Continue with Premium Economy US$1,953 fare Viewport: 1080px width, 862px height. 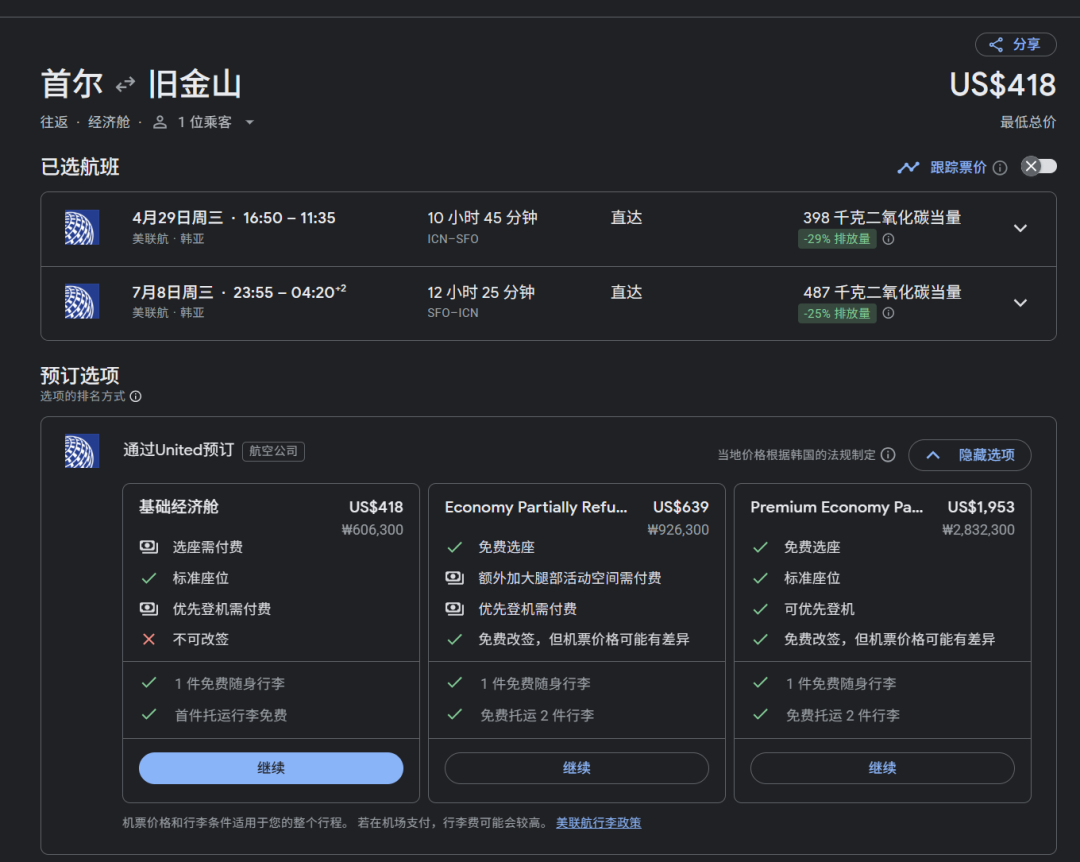[882, 768]
